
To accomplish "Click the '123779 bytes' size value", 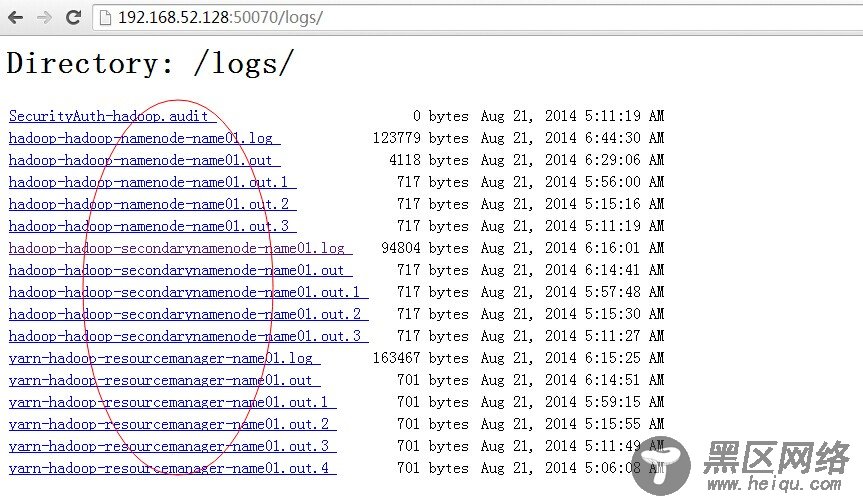I will coord(420,138).
